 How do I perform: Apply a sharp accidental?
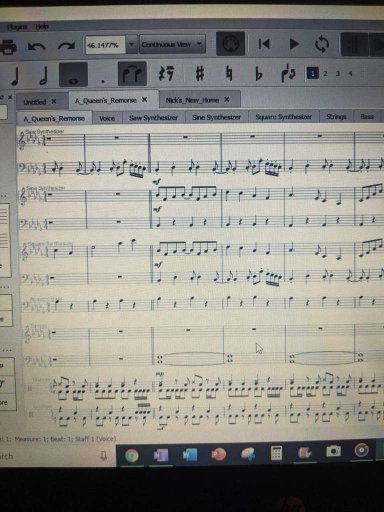click(x=199, y=73)
